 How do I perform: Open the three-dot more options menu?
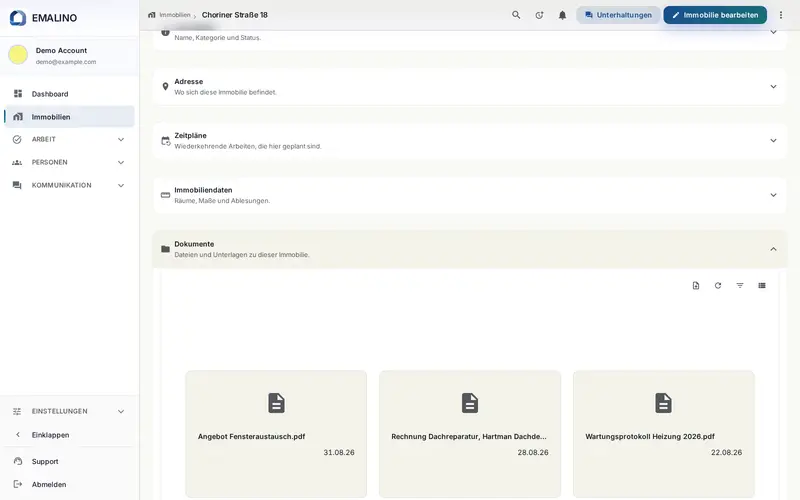[x=781, y=15]
